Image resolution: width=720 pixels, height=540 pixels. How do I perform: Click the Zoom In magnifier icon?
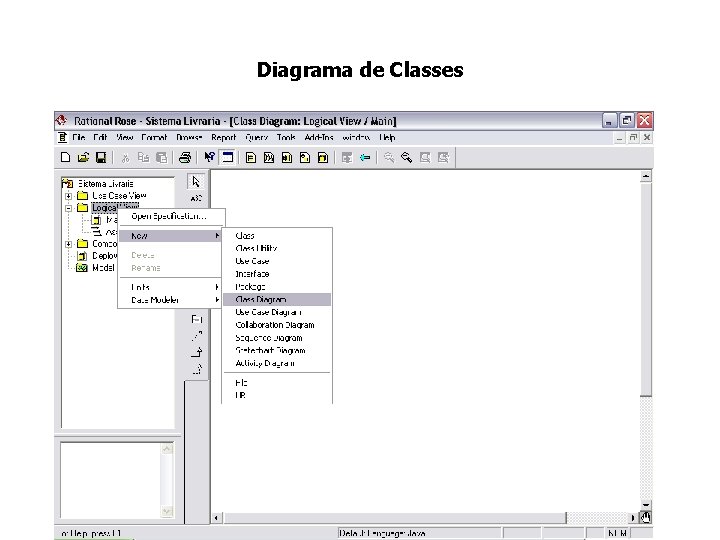pyautogui.click(x=389, y=158)
